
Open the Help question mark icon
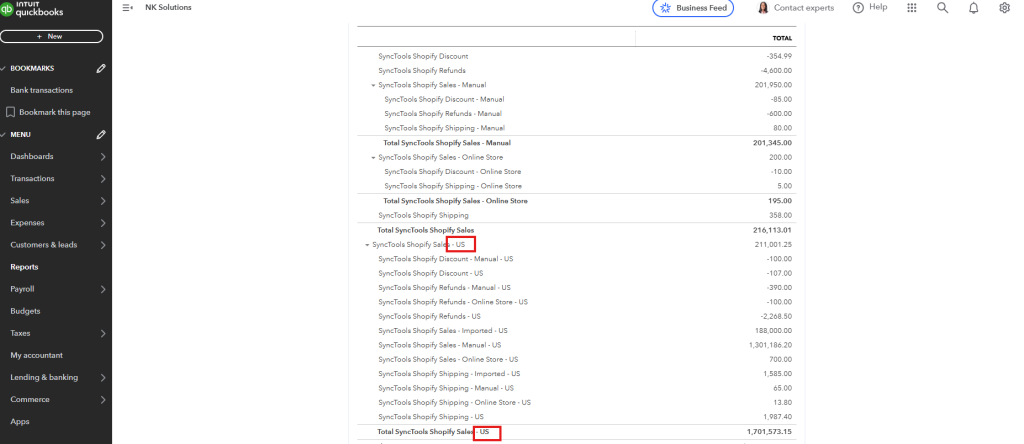858,8
